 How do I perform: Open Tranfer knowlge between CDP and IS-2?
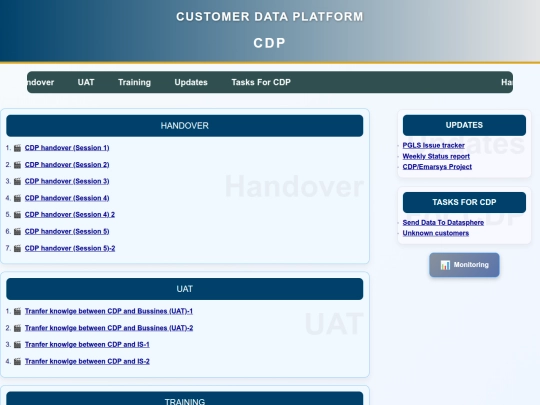point(87,361)
